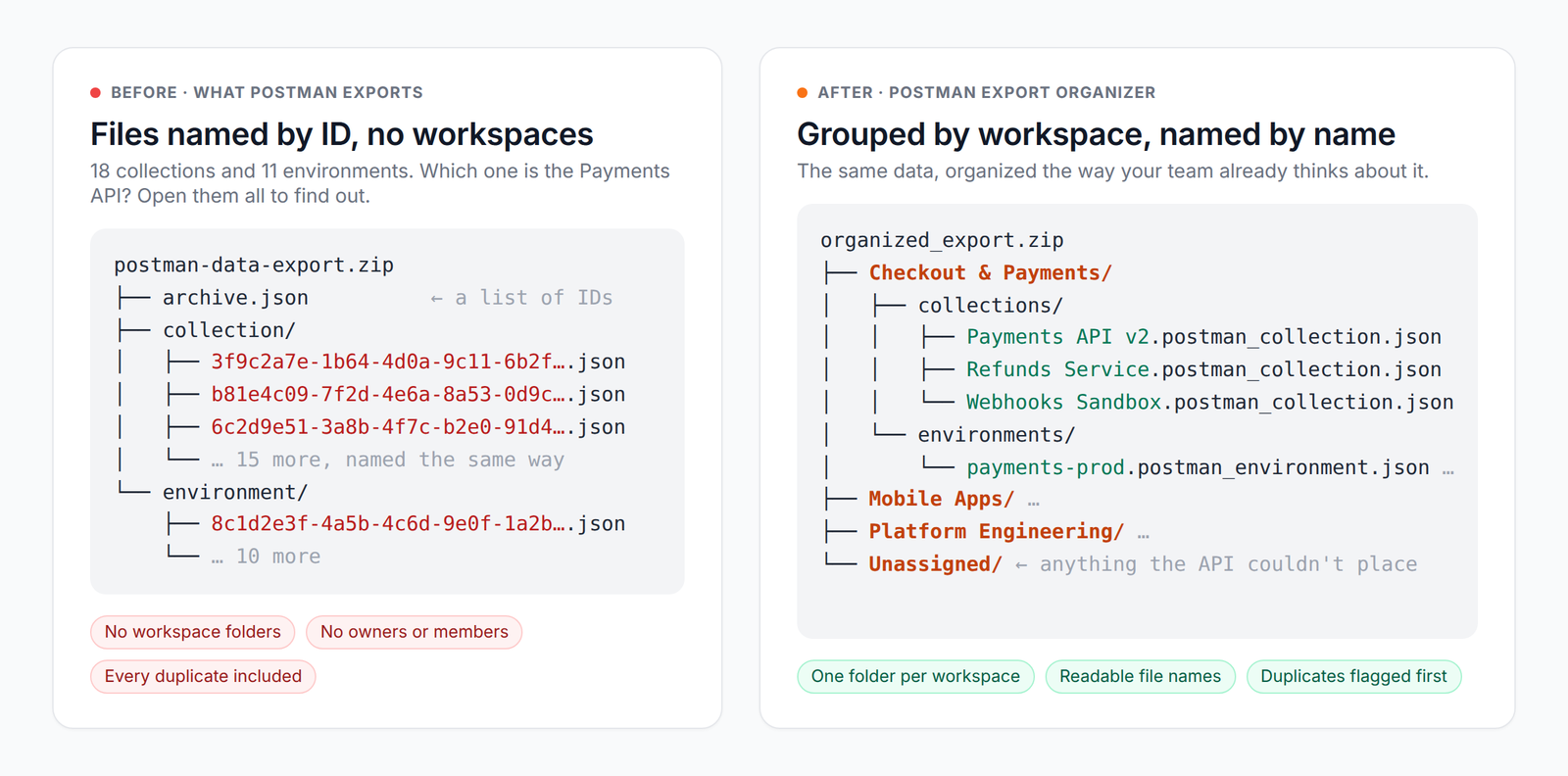Viewport: 1568px width, 776px height.
Task: Select the b81e4c09-7f2d JSON file name
Action: [x=418, y=395]
